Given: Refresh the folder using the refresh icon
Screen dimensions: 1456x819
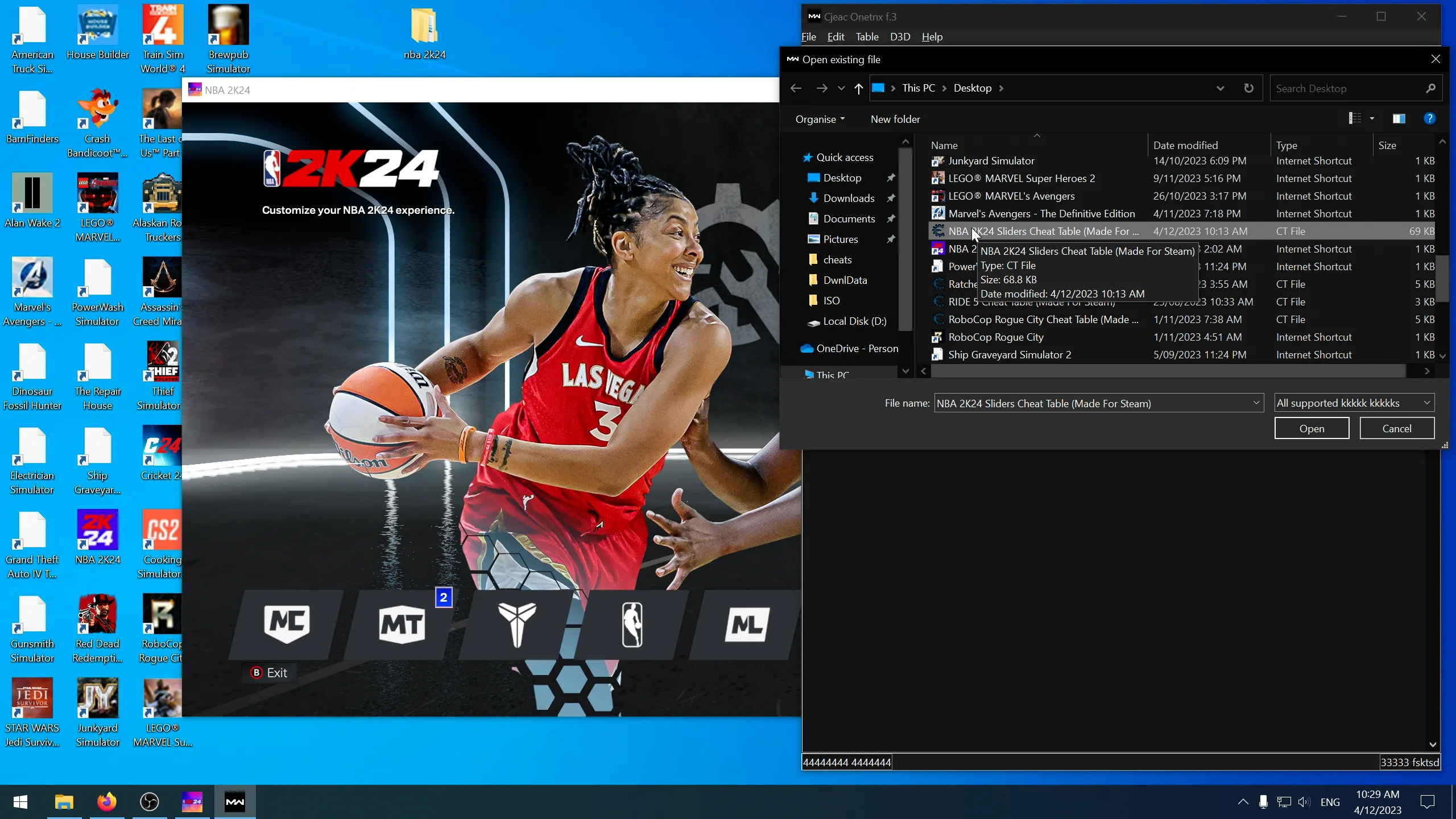Looking at the screenshot, I should (1249, 88).
